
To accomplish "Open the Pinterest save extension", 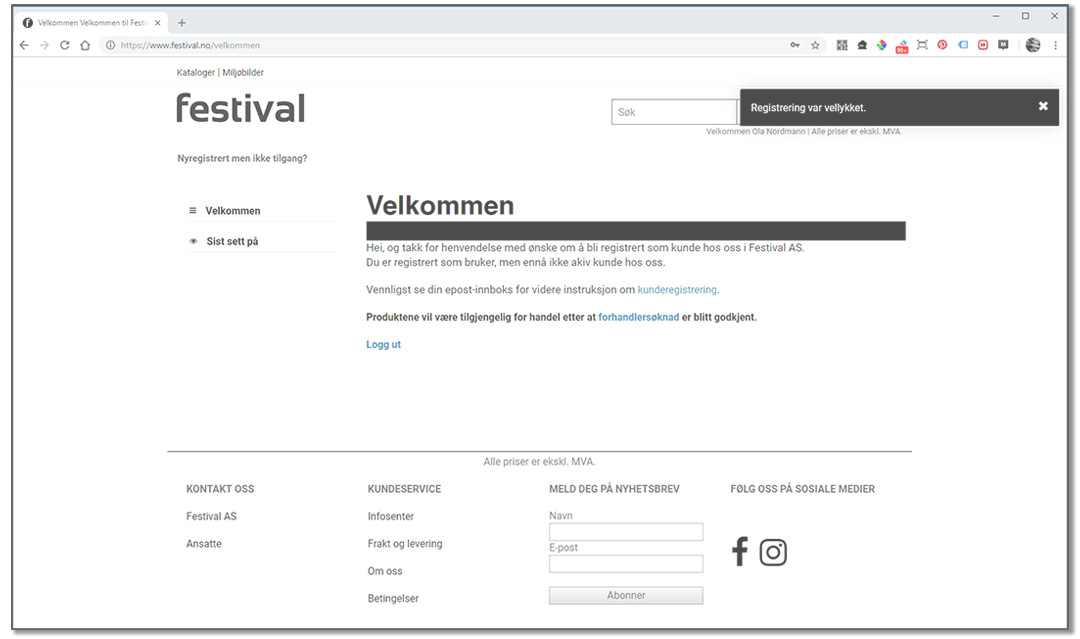I will (x=942, y=45).
